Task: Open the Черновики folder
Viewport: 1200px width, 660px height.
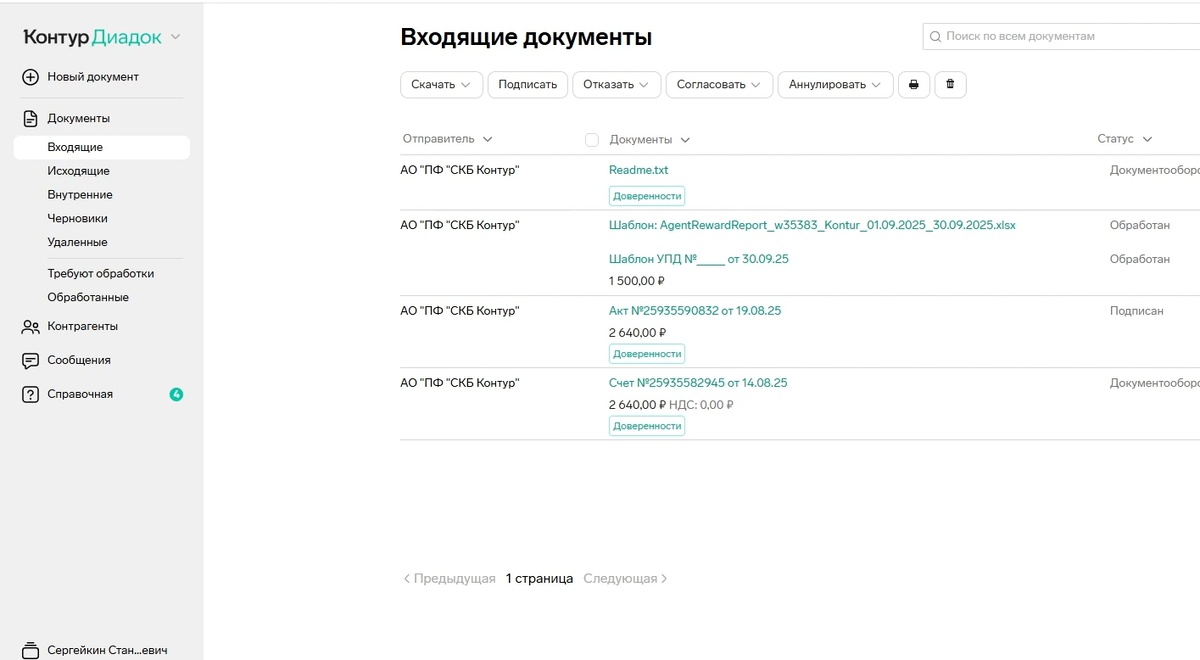Action: (77, 218)
